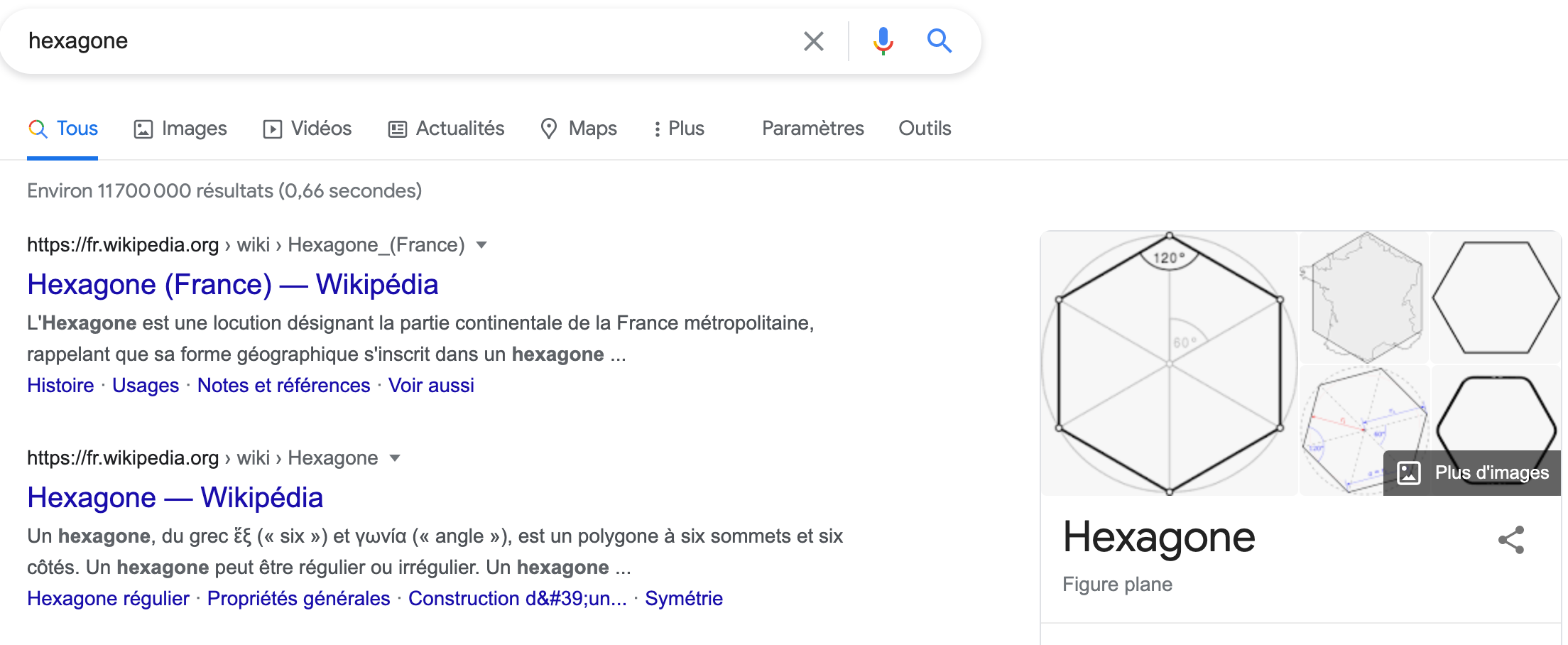
Task: Click the large hexagon 120° thumbnail
Action: click(1169, 362)
